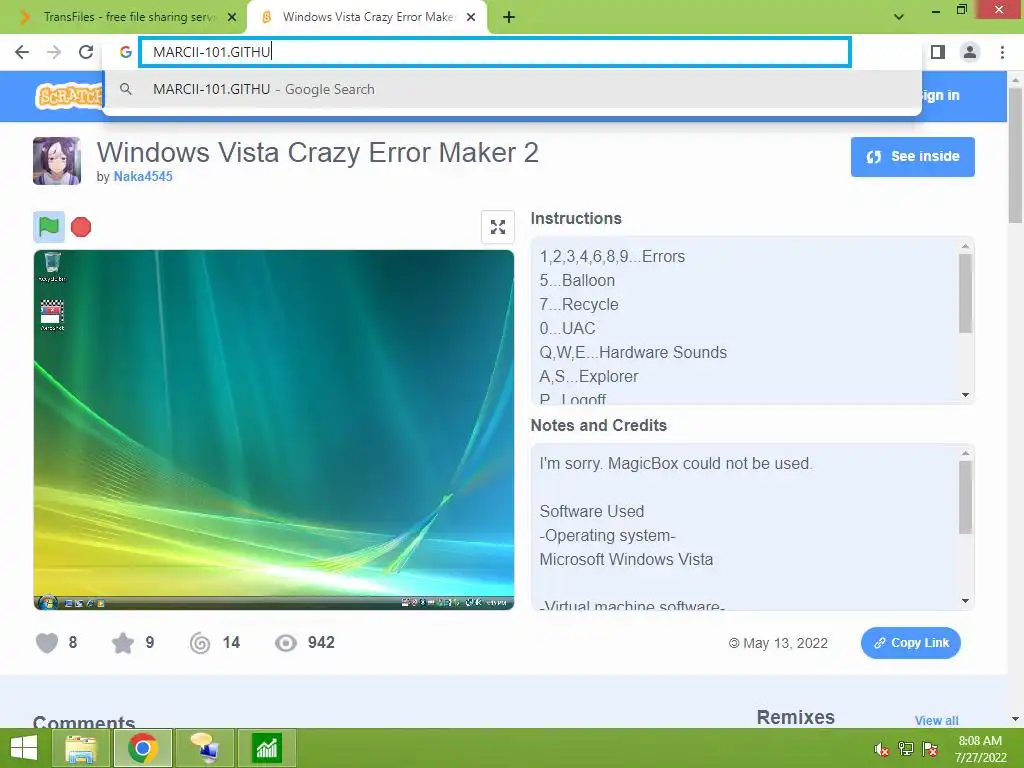The image size is (1024, 768).
Task: Click the muted volume tray icon
Action: (x=882, y=749)
